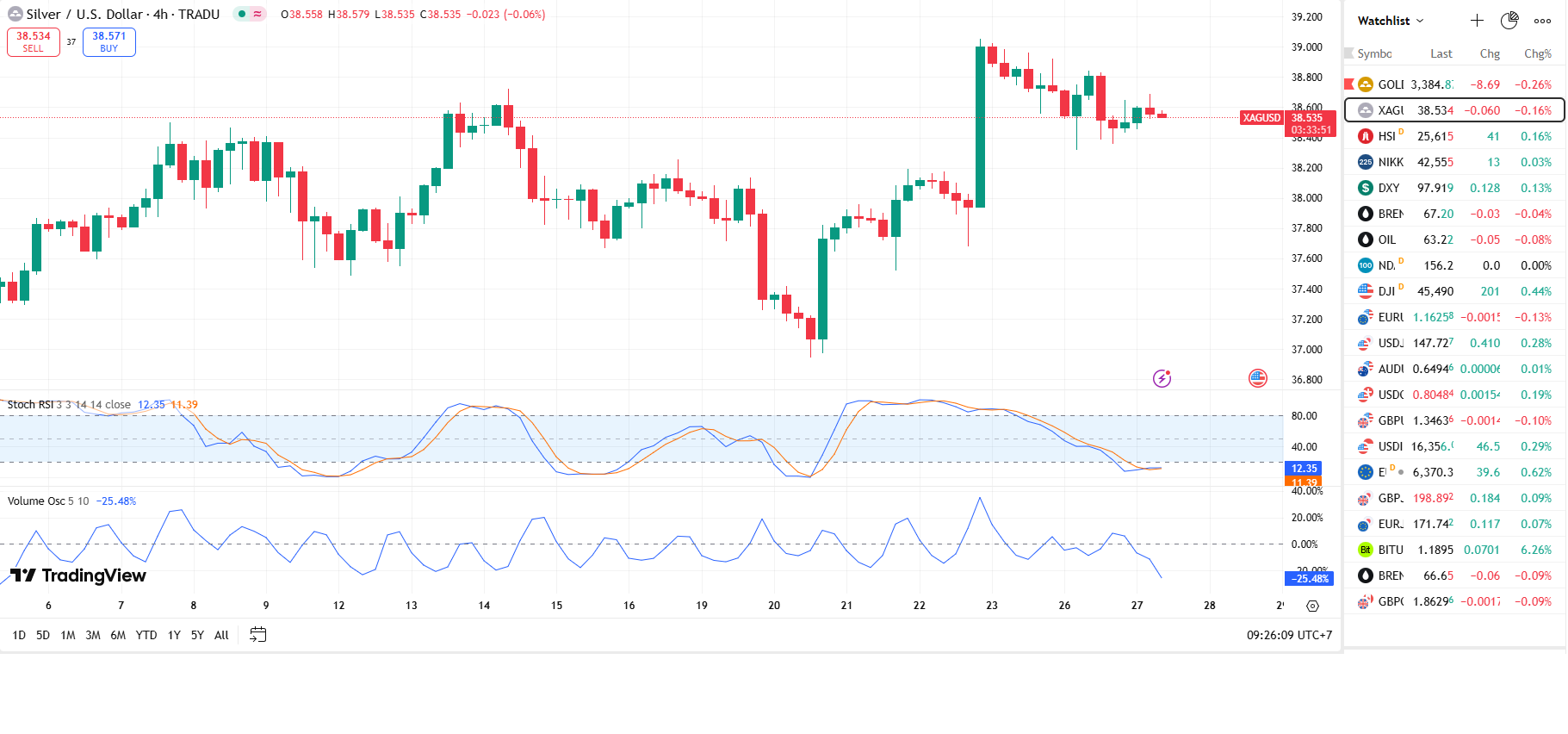The image size is (1568, 734).
Task: Click the purple lightning event icon on chart
Action: (1162, 378)
